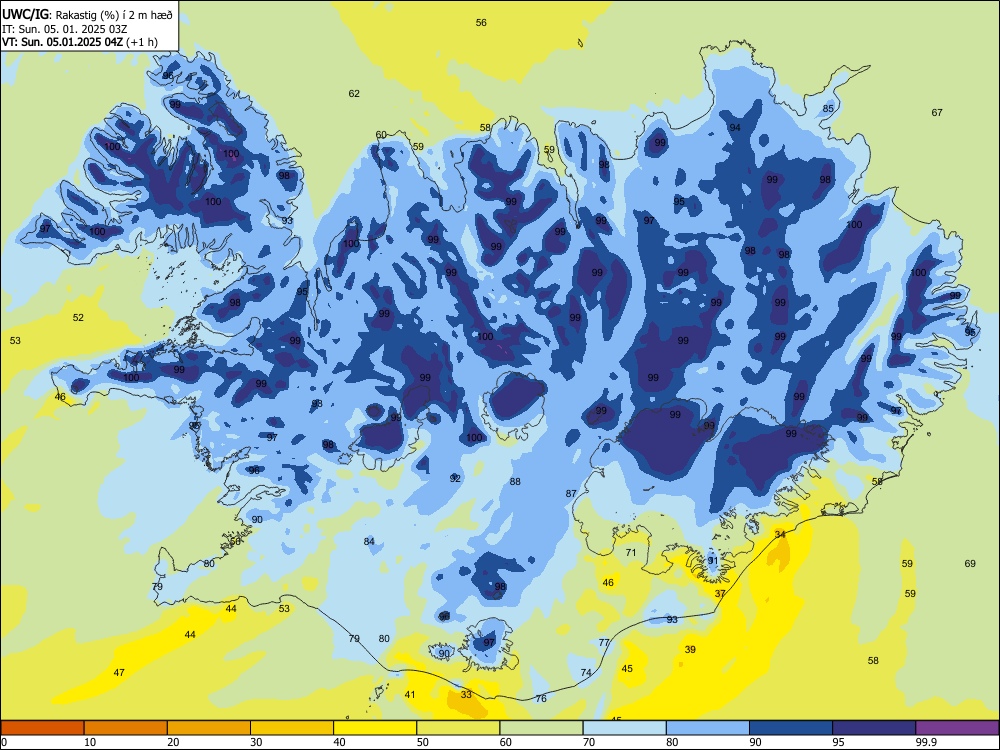Click the medium blue 80–90 legend swatch

click(708, 728)
